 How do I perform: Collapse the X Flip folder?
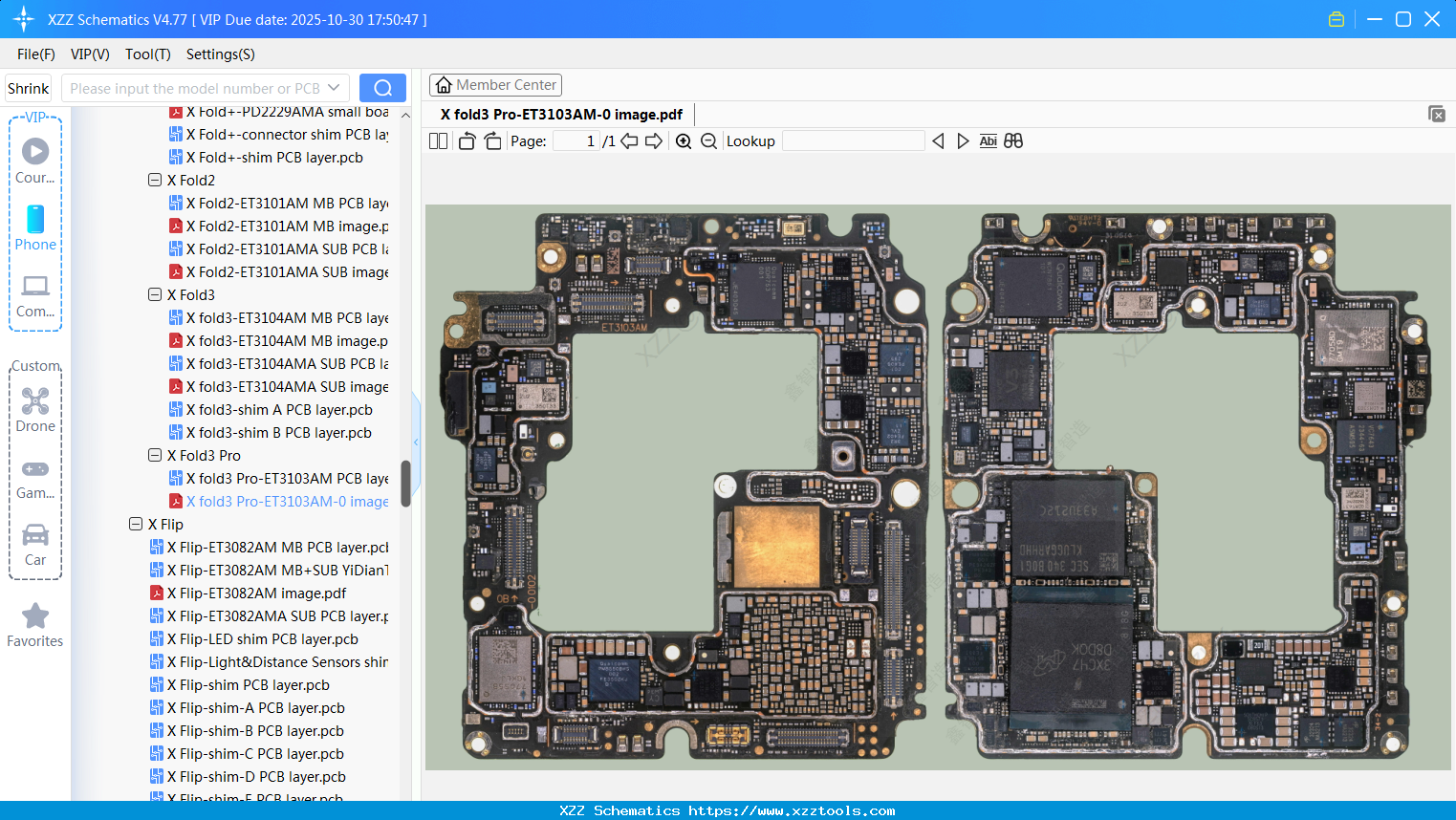click(x=136, y=524)
